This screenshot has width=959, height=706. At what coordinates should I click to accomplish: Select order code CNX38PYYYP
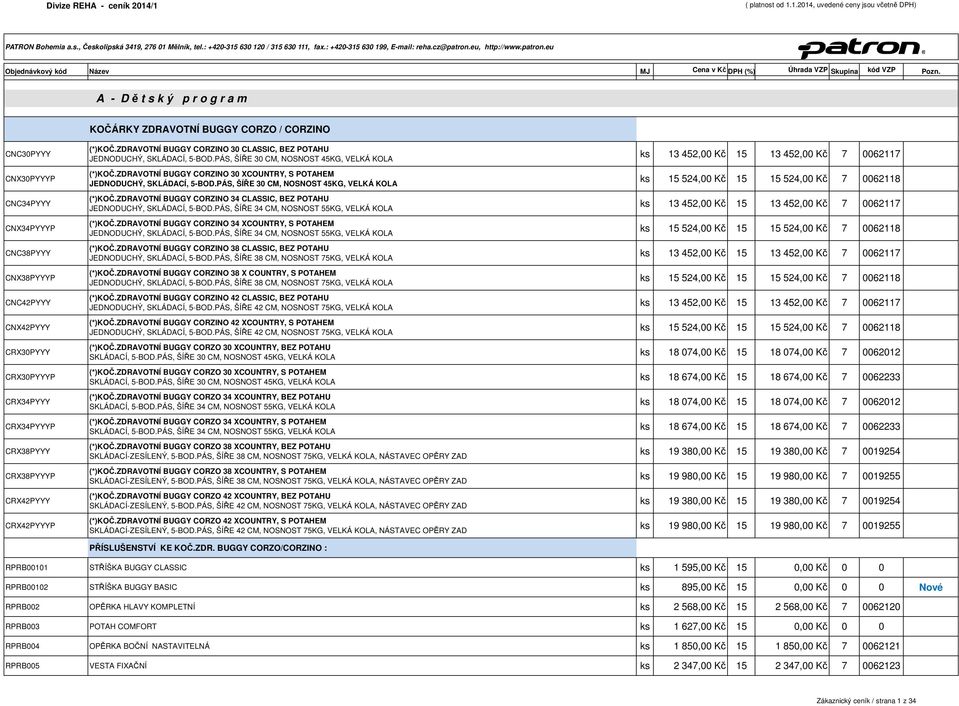point(30,278)
